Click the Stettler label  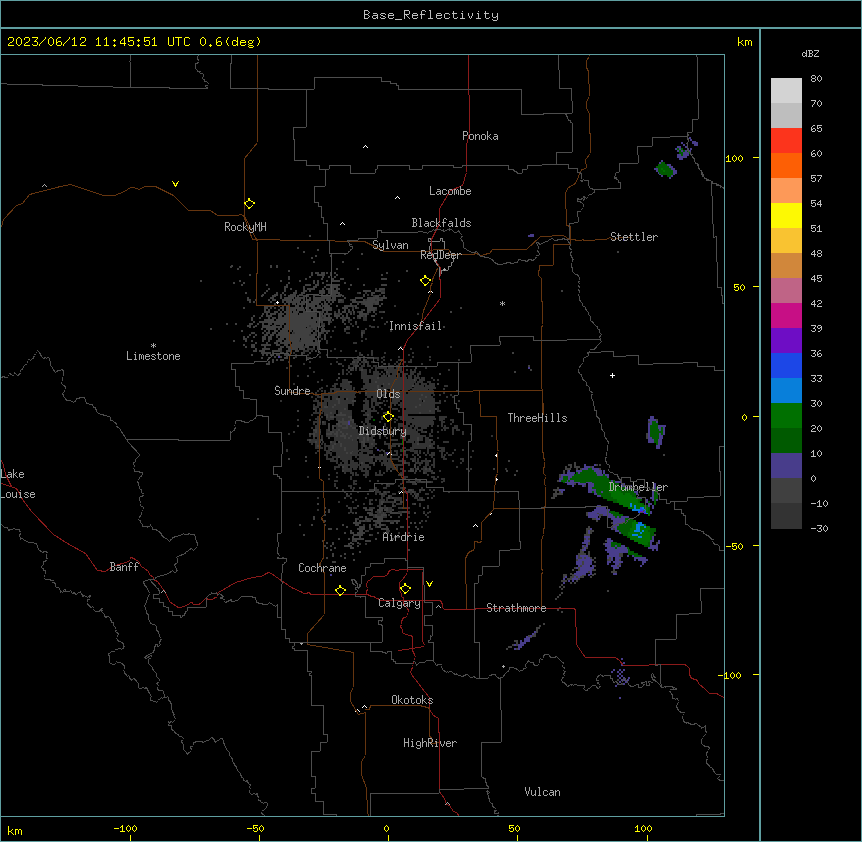(x=634, y=237)
